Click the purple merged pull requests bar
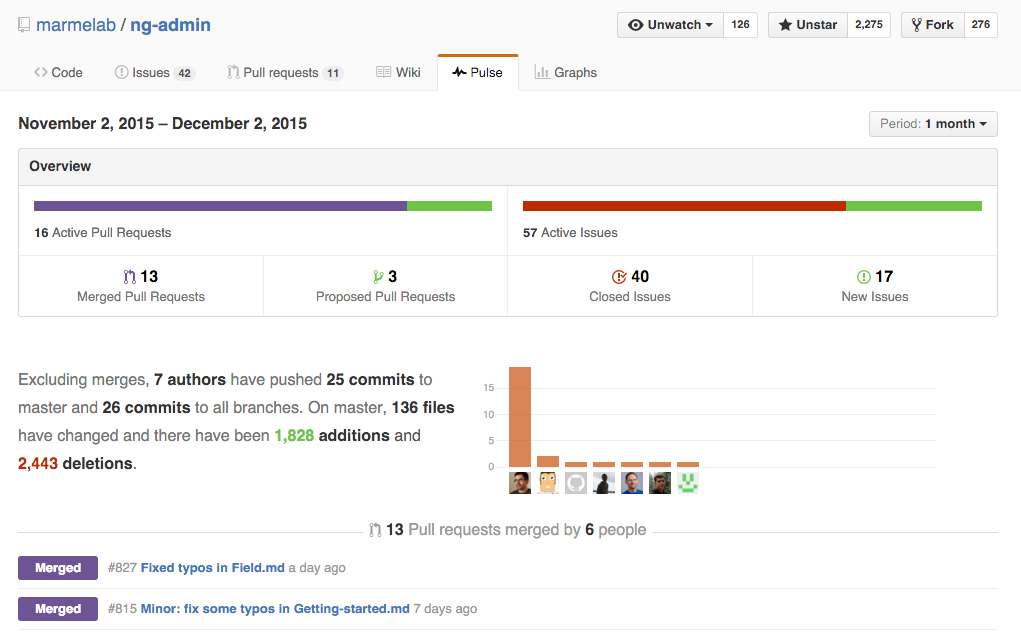This screenshot has height=638, width=1021. coord(220,206)
